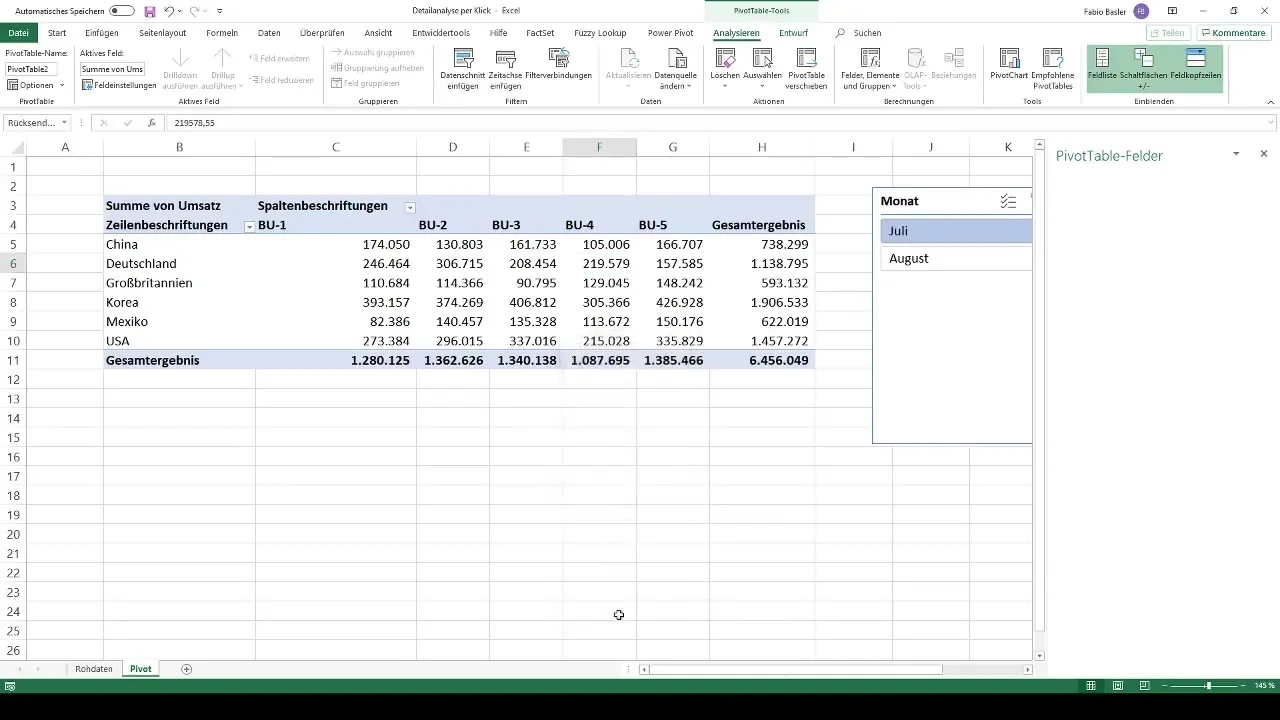Viewport: 1280px width, 720px height.
Task: Expand the formula bar
Action: (1271, 123)
